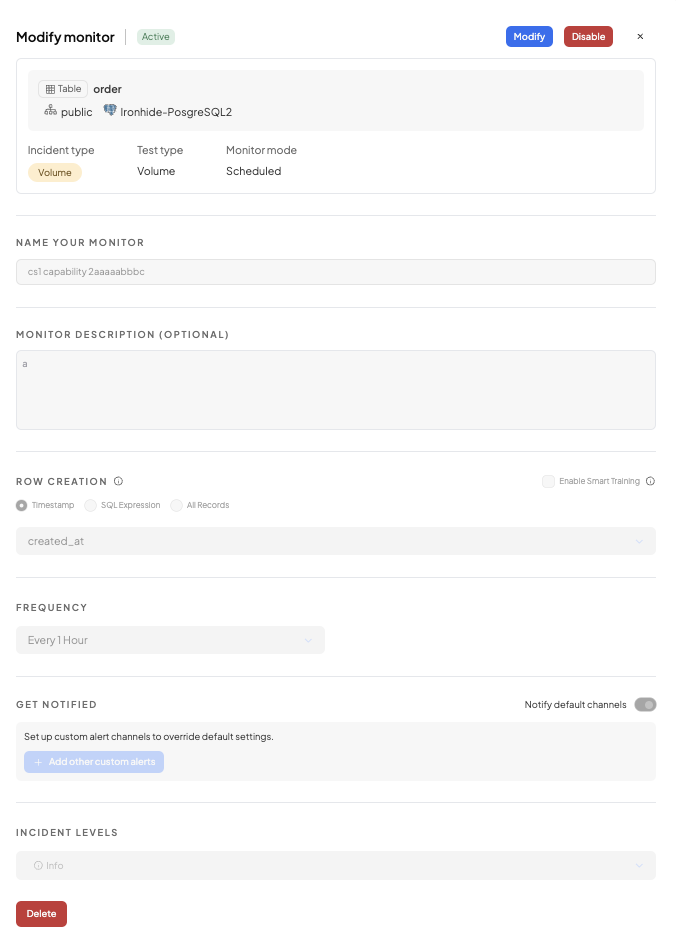Click the plus icon on Add custom alerts
676x946 pixels.
pyautogui.click(x=38, y=762)
